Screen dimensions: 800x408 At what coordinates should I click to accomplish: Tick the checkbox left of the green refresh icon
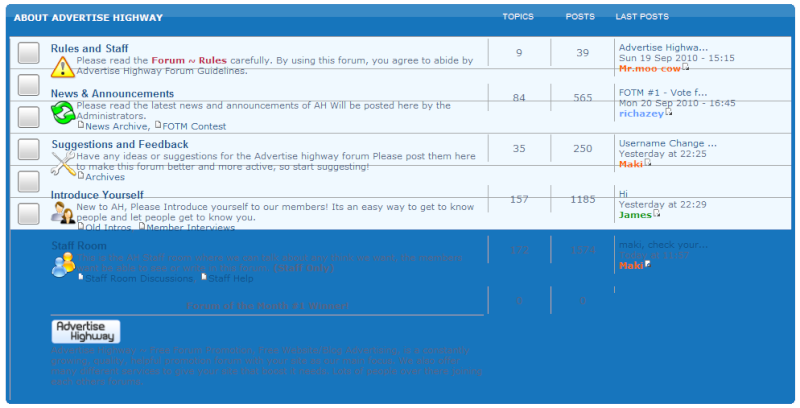point(29,117)
